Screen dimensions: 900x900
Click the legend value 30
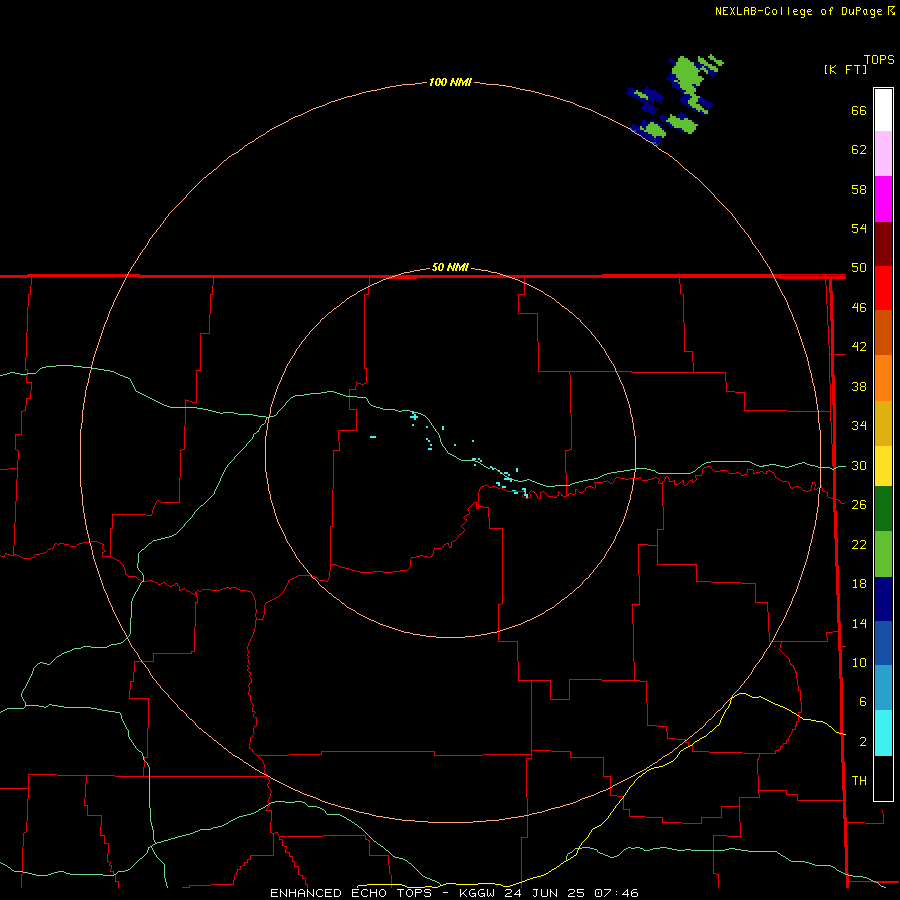click(859, 465)
